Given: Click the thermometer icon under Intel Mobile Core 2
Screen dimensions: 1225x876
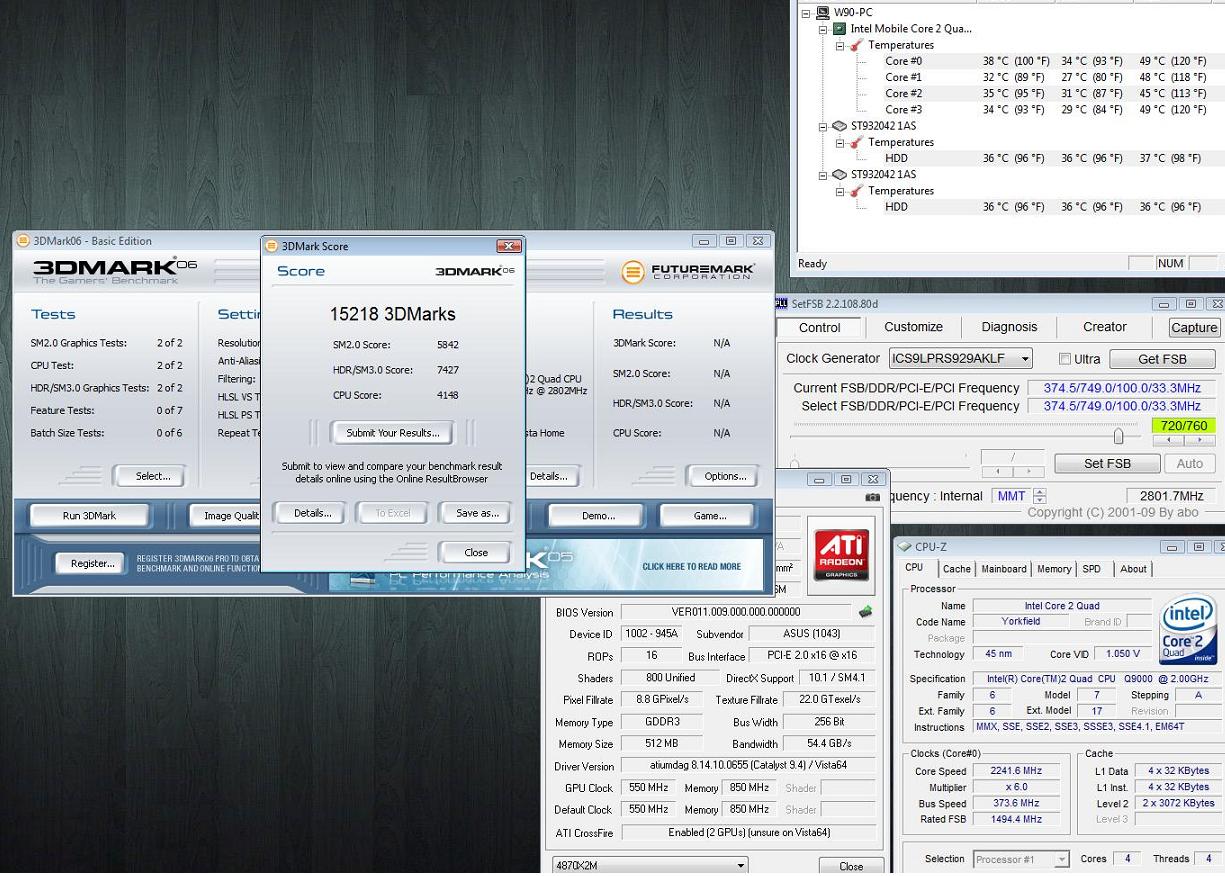Looking at the screenshot, I should [857, 45].
